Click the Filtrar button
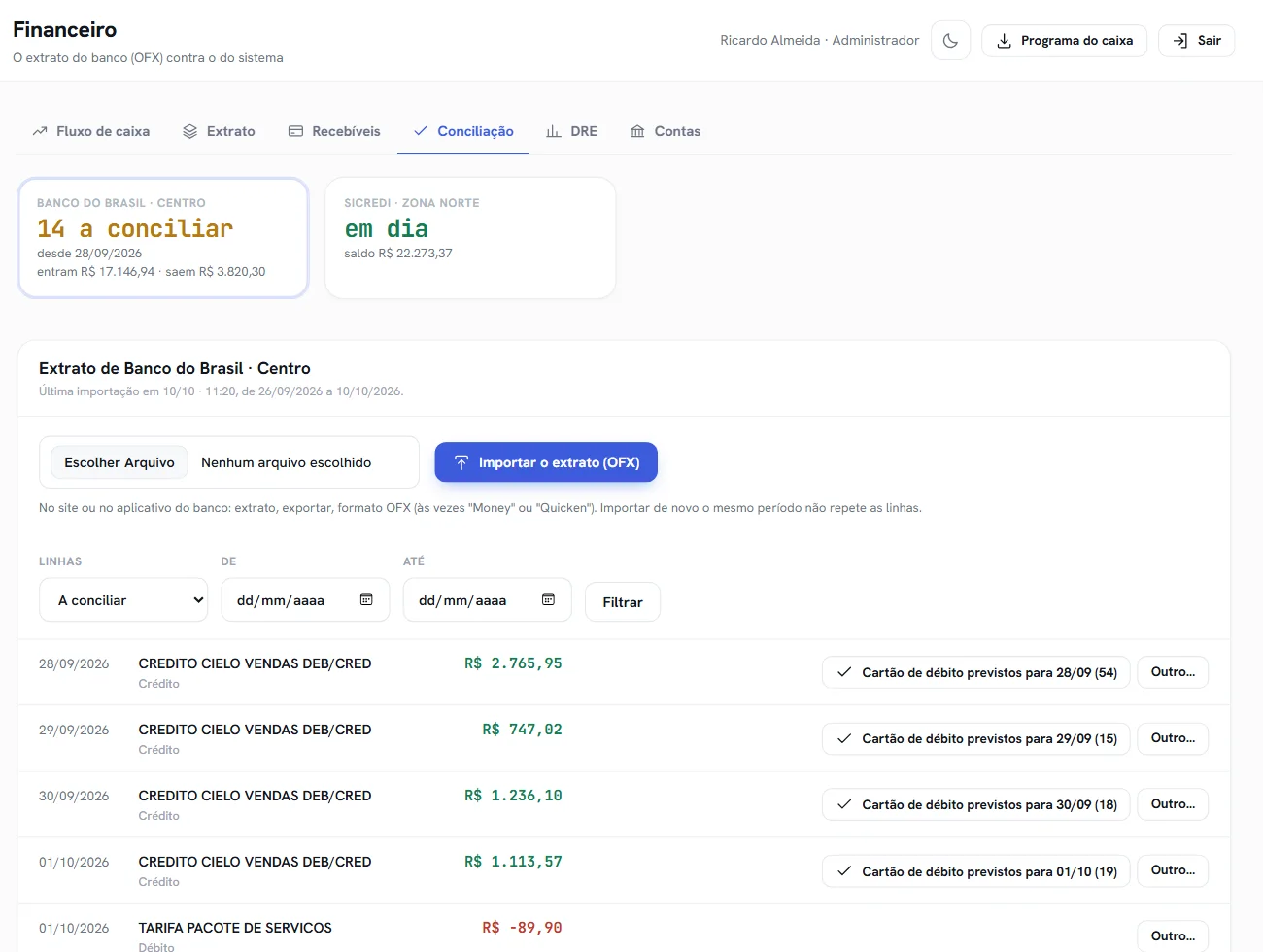Screen dimensions: 1263x952 623,602
